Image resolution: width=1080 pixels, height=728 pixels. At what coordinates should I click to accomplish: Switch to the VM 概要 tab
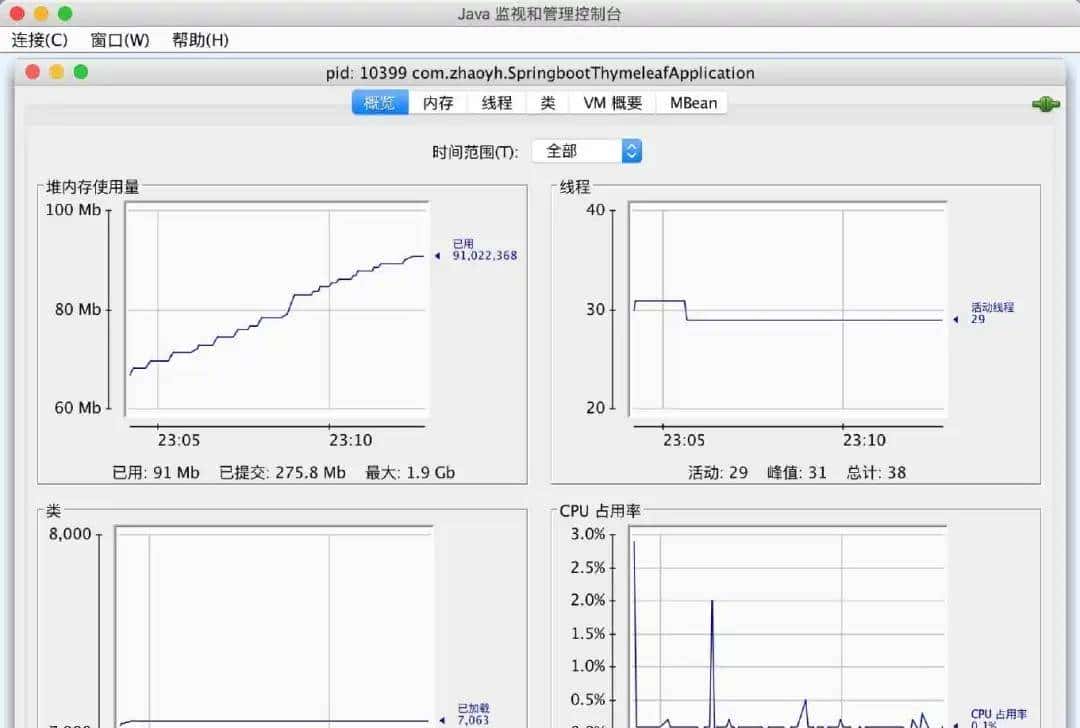[611, 102]
